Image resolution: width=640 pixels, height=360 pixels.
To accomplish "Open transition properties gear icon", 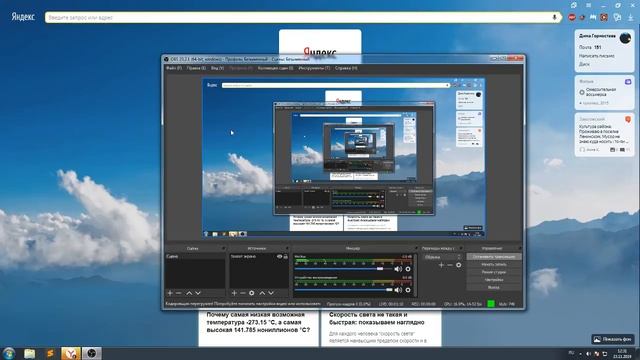I will point(459,265).
